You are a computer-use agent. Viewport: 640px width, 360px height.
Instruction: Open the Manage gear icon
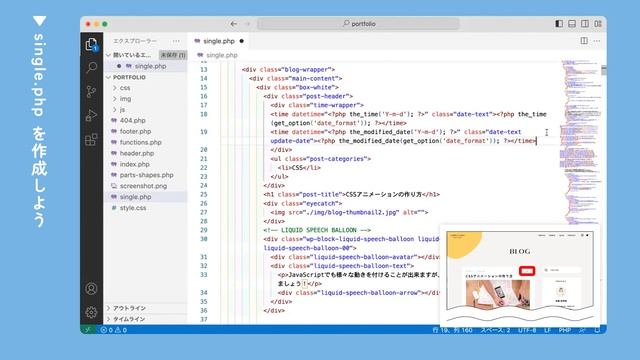coord(91,312)
